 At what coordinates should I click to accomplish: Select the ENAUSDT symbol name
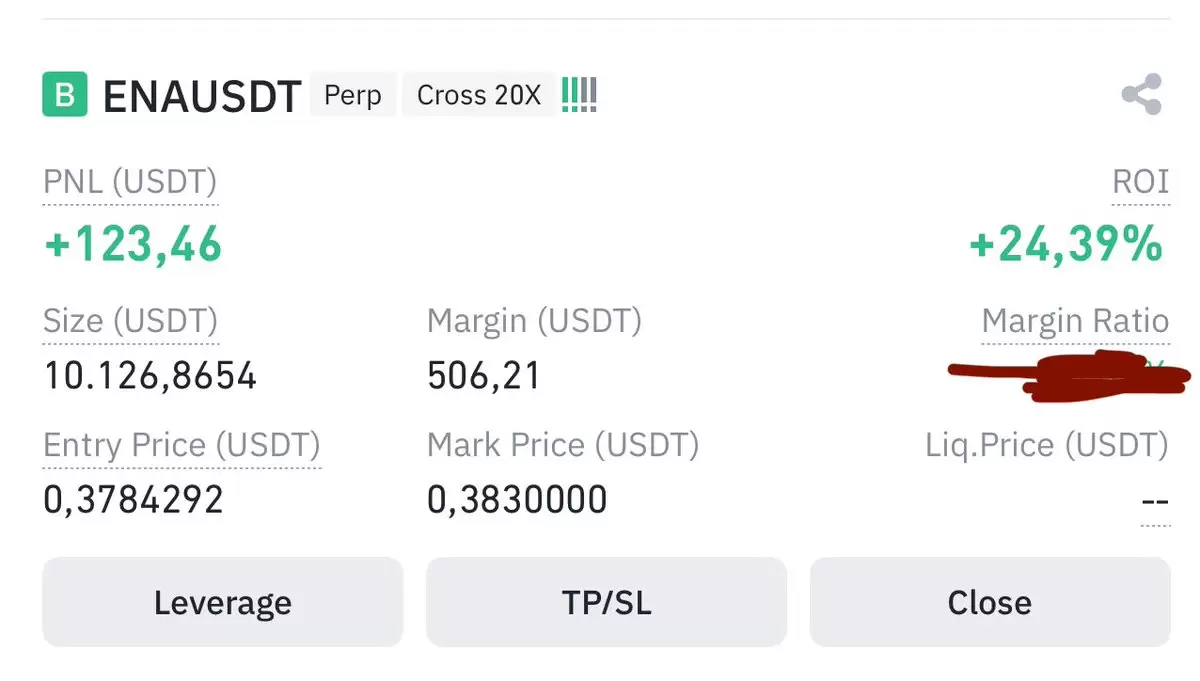click(x=202, y=96)
